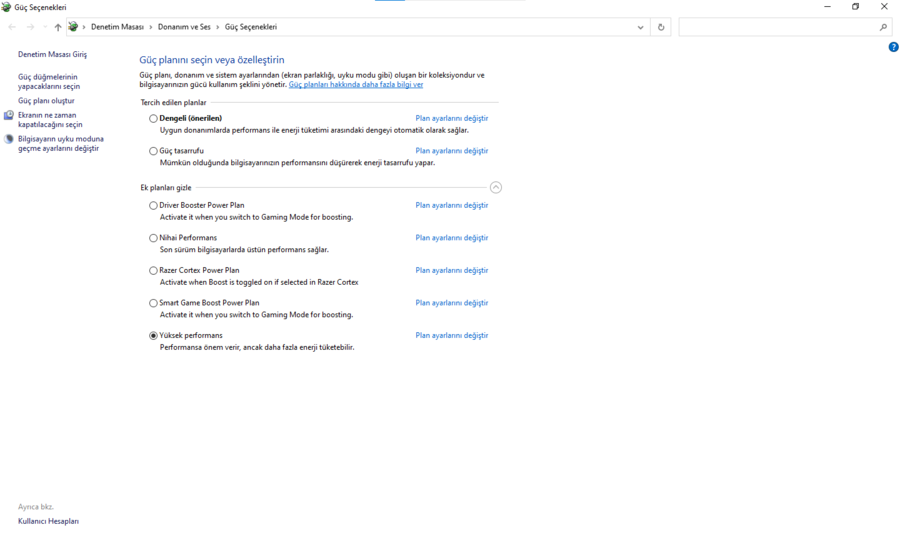Screen dimensions: 900x535
Task: Select Driver Booster Power Plan
Action: [153, 206]
